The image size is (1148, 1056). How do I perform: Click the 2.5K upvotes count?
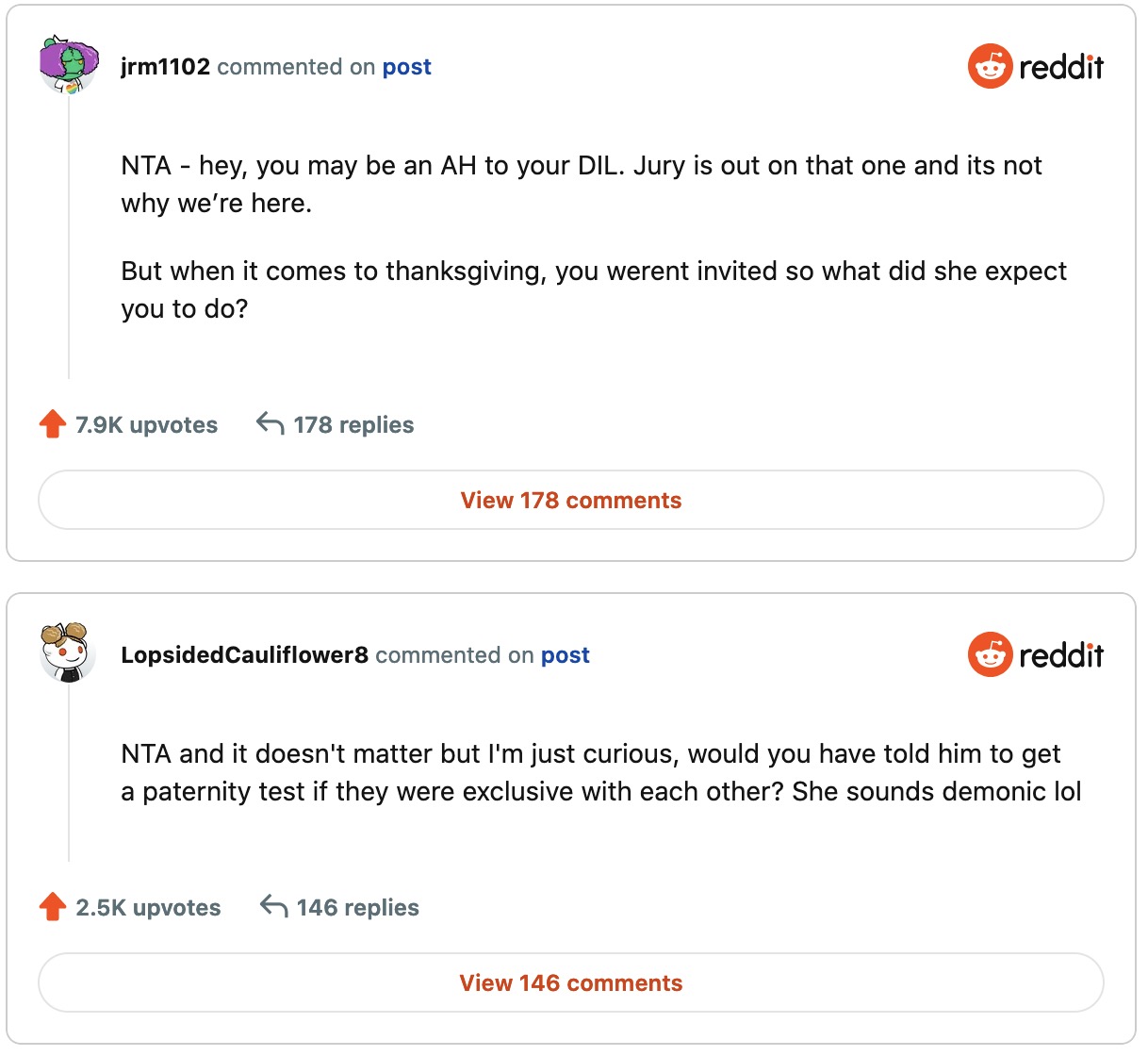coord(148,908)
